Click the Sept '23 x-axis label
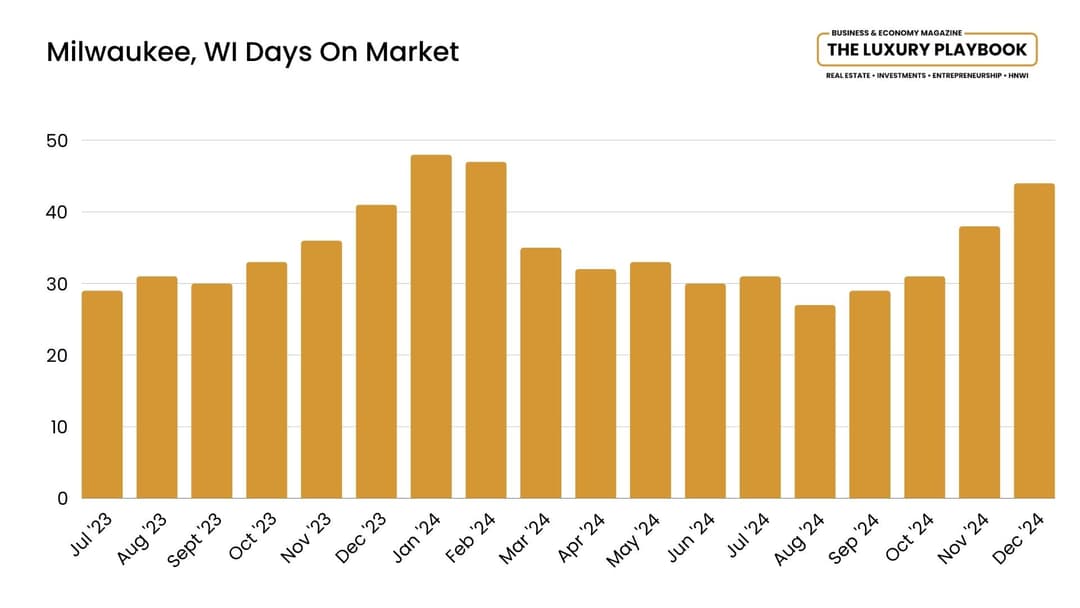 point(195,541)
